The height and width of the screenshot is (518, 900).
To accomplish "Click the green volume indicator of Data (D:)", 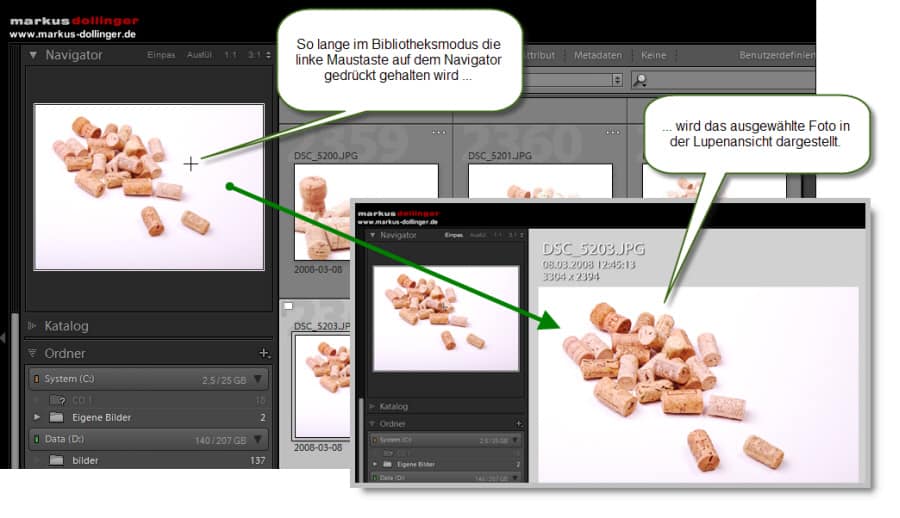I will (x=36, y=438).
